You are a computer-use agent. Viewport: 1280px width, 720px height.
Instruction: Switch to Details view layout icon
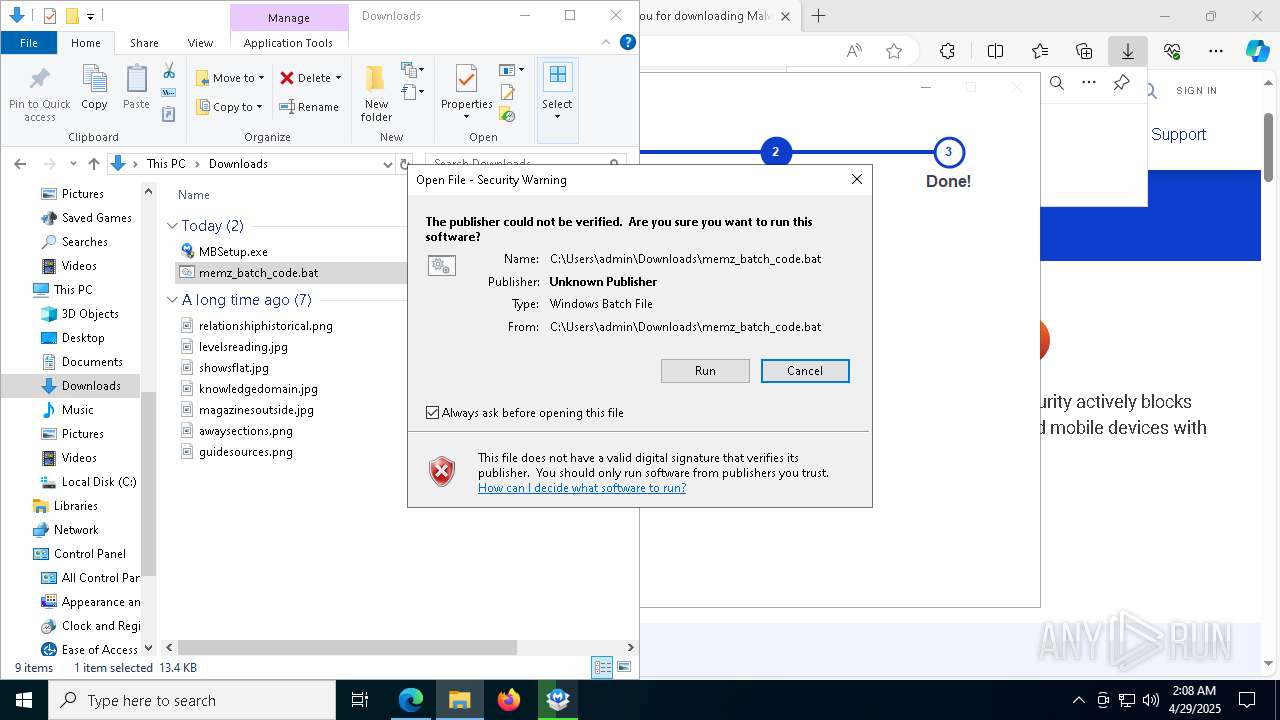[x=602, y=667]
